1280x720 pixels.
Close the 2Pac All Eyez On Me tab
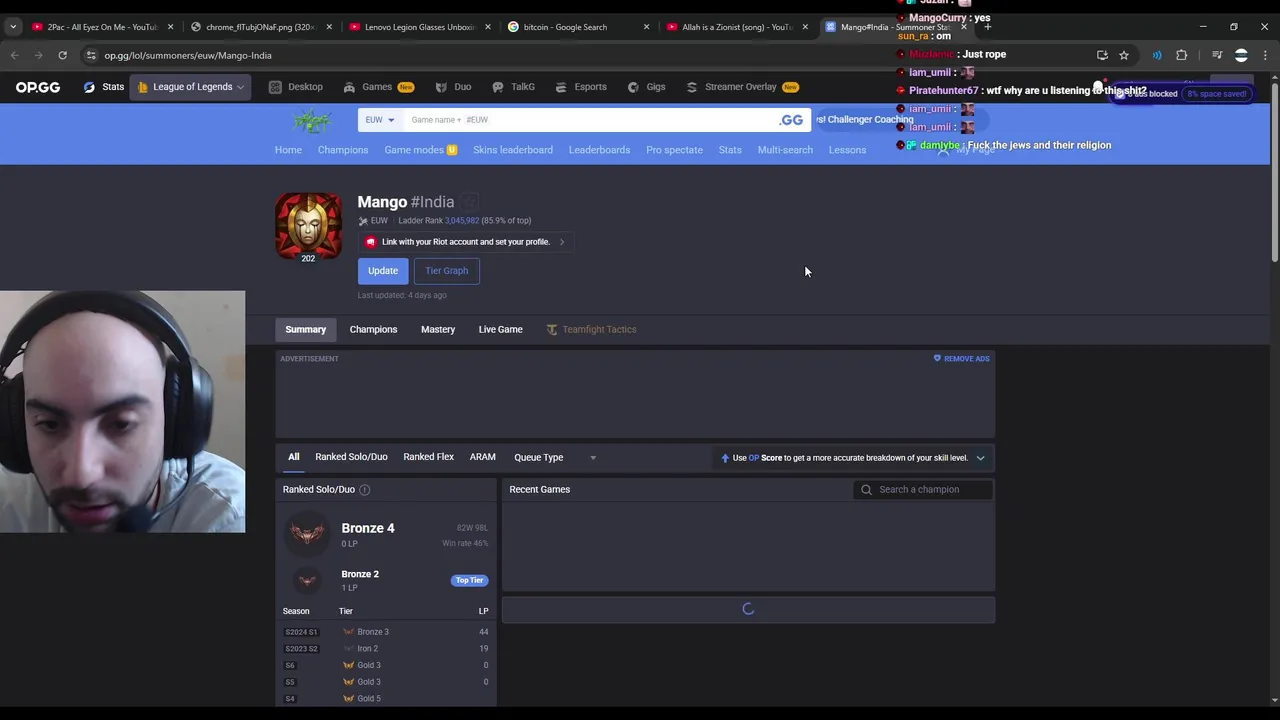(x=170, y=27)
